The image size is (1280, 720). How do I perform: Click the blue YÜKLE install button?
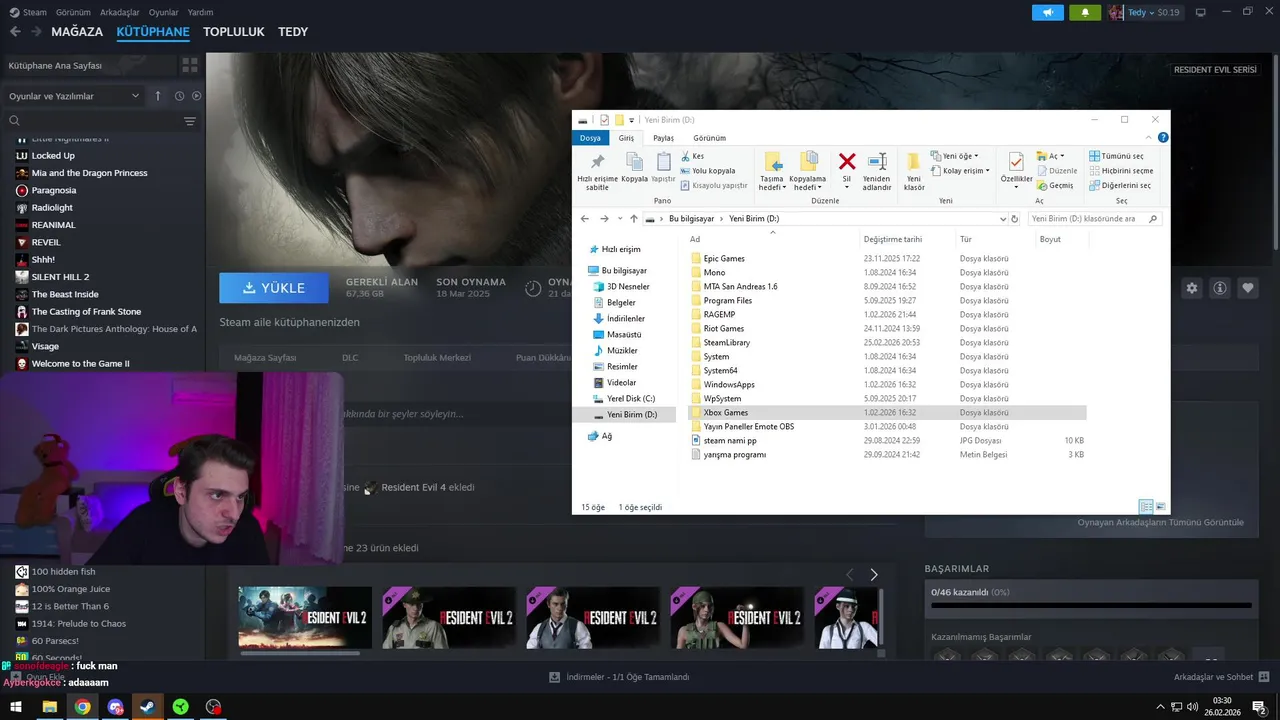[x=274, y=288]
